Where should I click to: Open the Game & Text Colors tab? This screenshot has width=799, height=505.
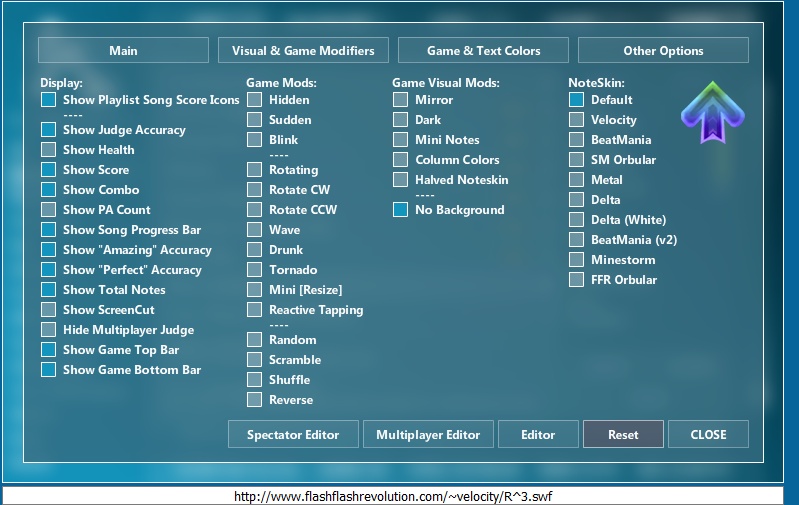coord(483,50)
